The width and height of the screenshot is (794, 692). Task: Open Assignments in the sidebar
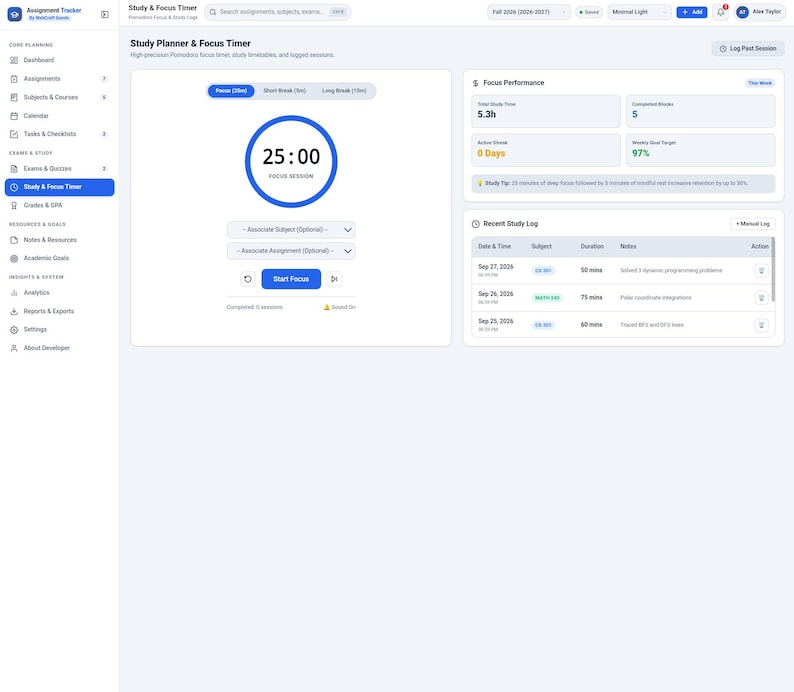coord(59,79)
